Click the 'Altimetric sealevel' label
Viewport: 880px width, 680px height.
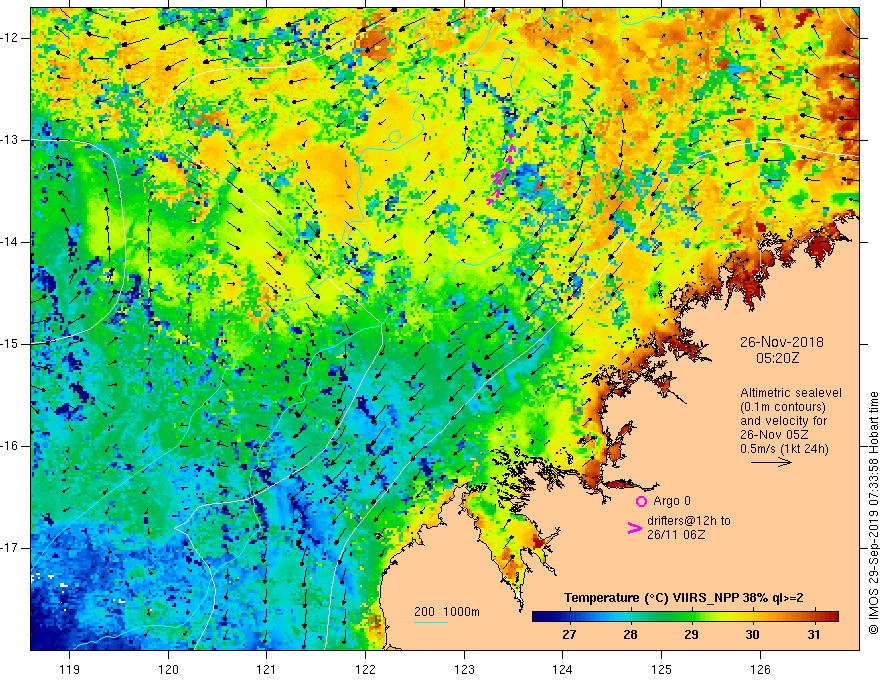(x=791, y=393)
